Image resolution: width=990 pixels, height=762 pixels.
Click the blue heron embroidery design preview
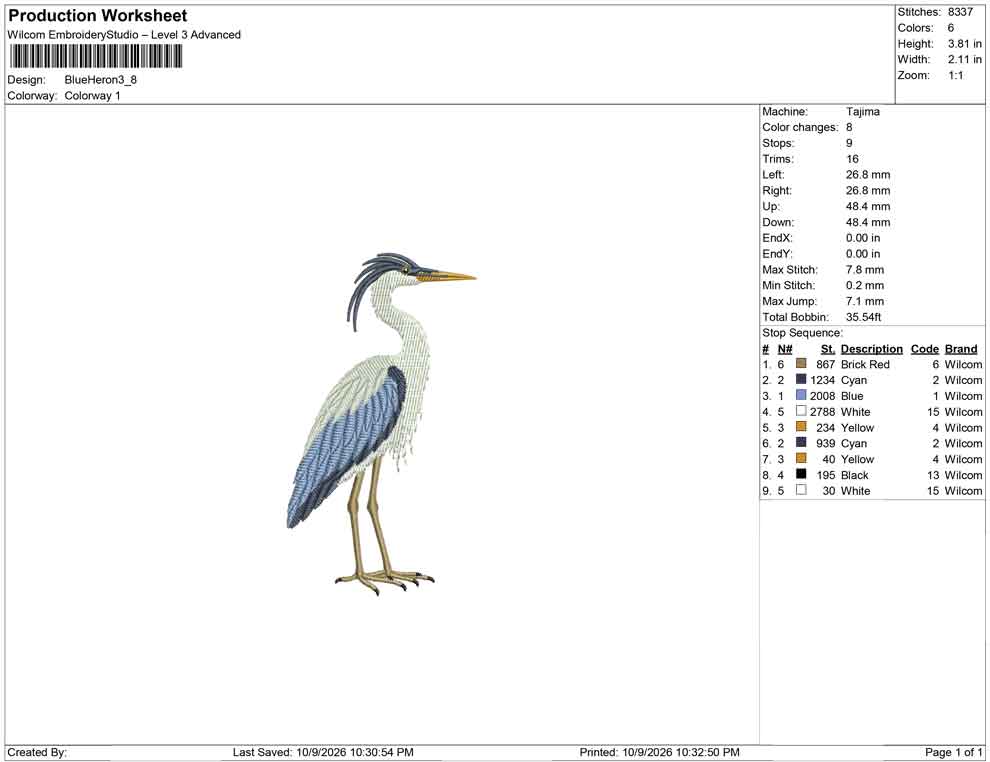[x=381, y=424]
